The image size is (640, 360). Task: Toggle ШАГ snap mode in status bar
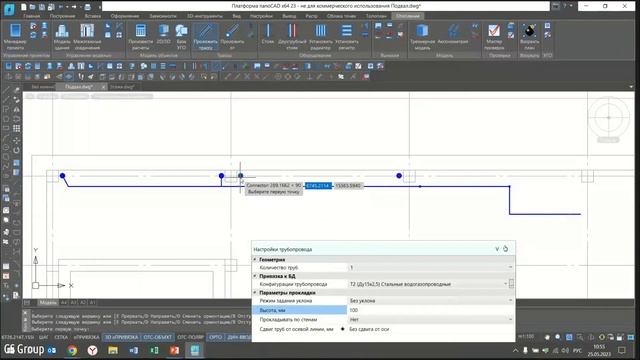point(44,337)
